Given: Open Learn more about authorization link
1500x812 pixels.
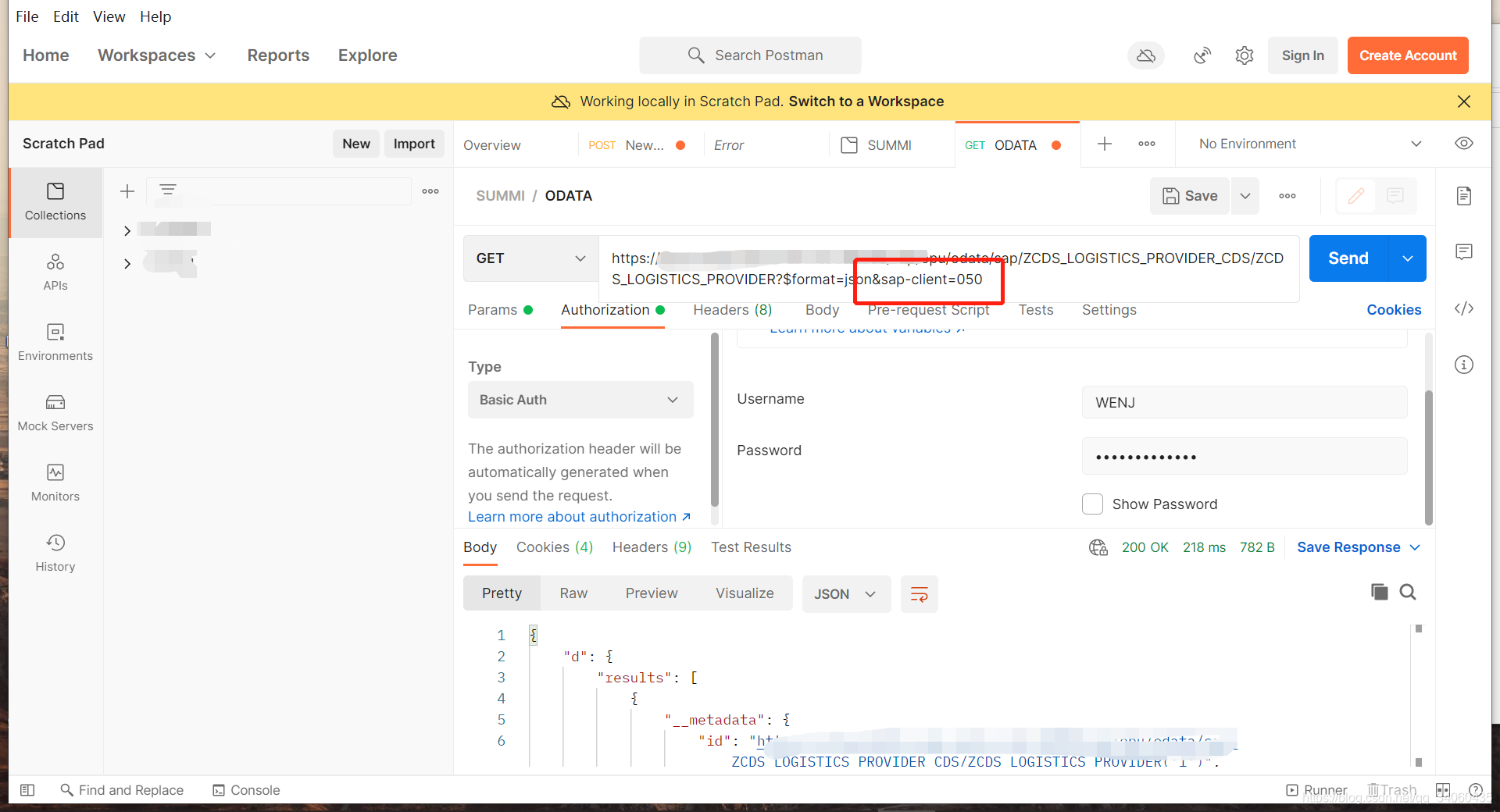Looking at the screenshot, I should tap(579, 517).
